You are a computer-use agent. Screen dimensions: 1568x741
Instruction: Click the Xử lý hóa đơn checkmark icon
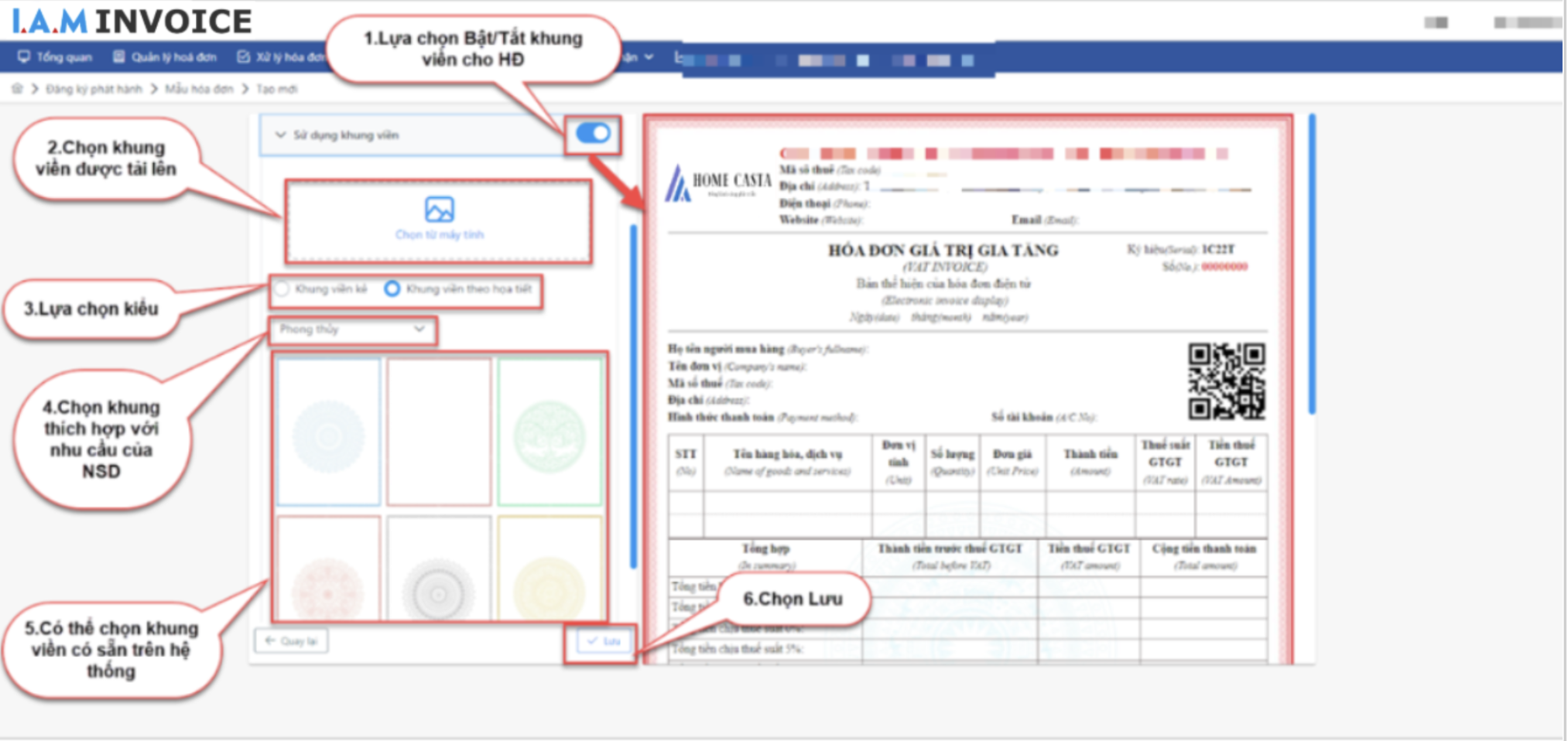click(x=244, y=56)
